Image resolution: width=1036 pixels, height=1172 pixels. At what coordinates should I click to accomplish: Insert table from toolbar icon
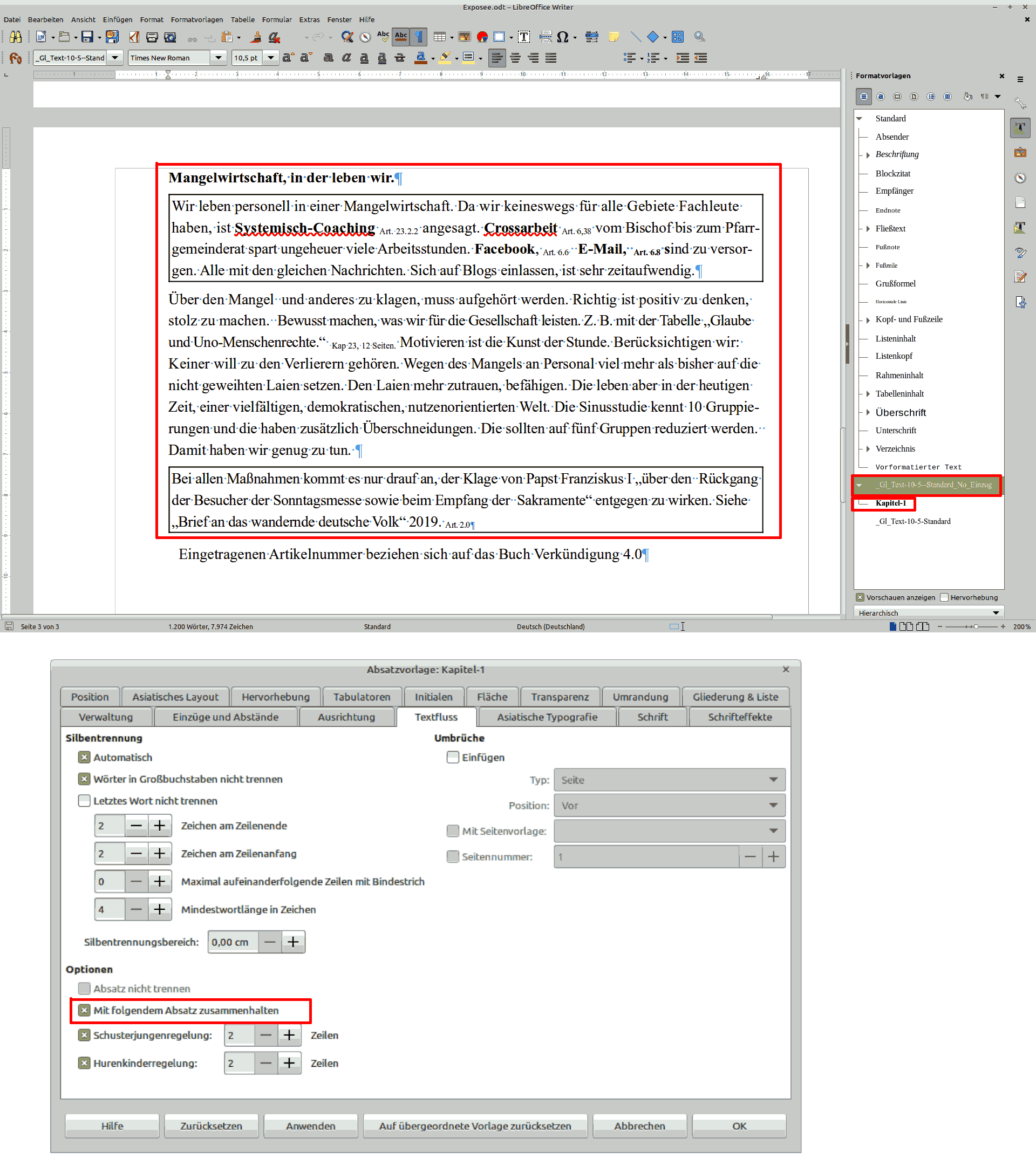(x=439, y=37)
